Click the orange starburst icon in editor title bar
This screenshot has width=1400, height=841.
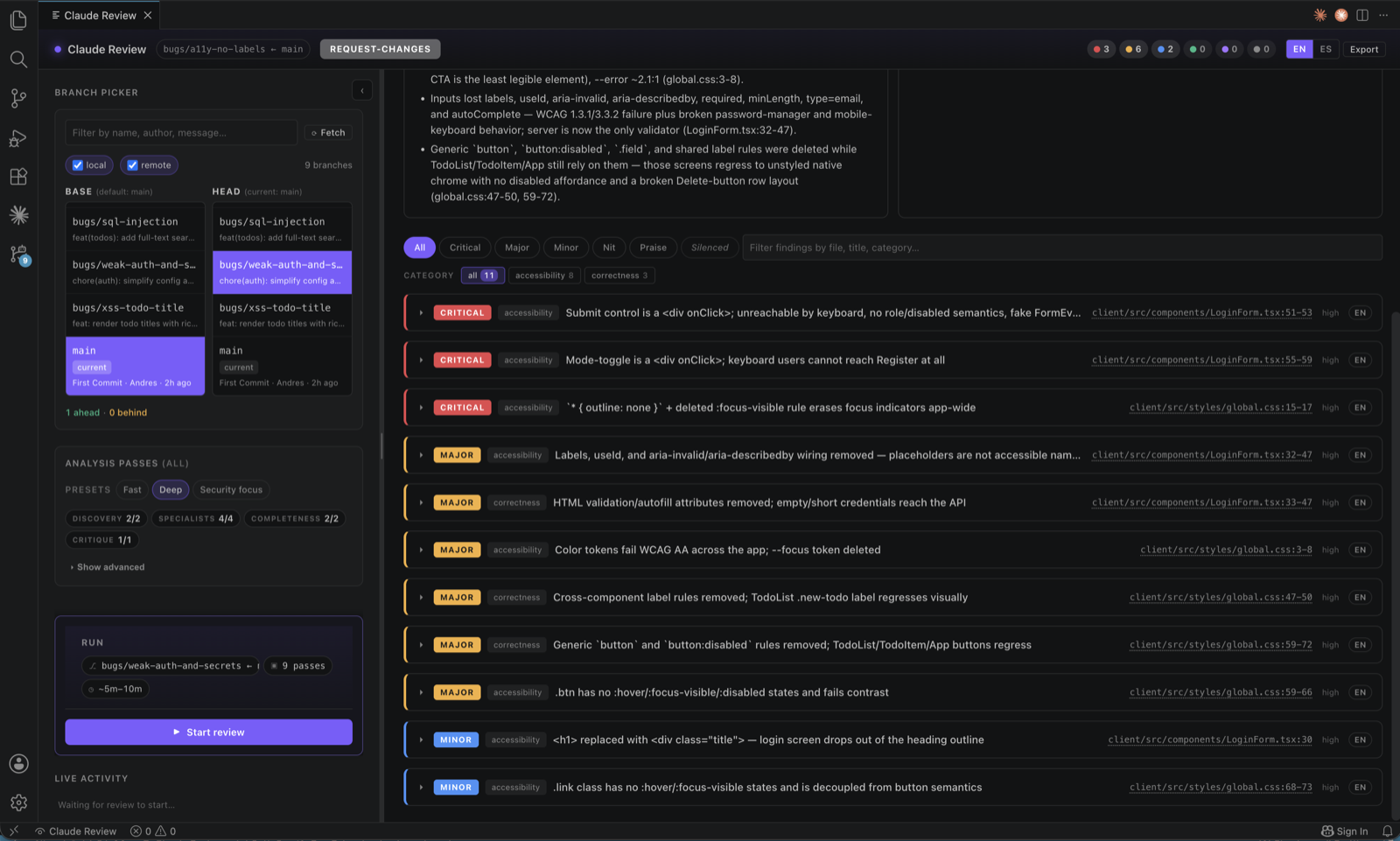pyautogui.click(x=1320, y=15)
